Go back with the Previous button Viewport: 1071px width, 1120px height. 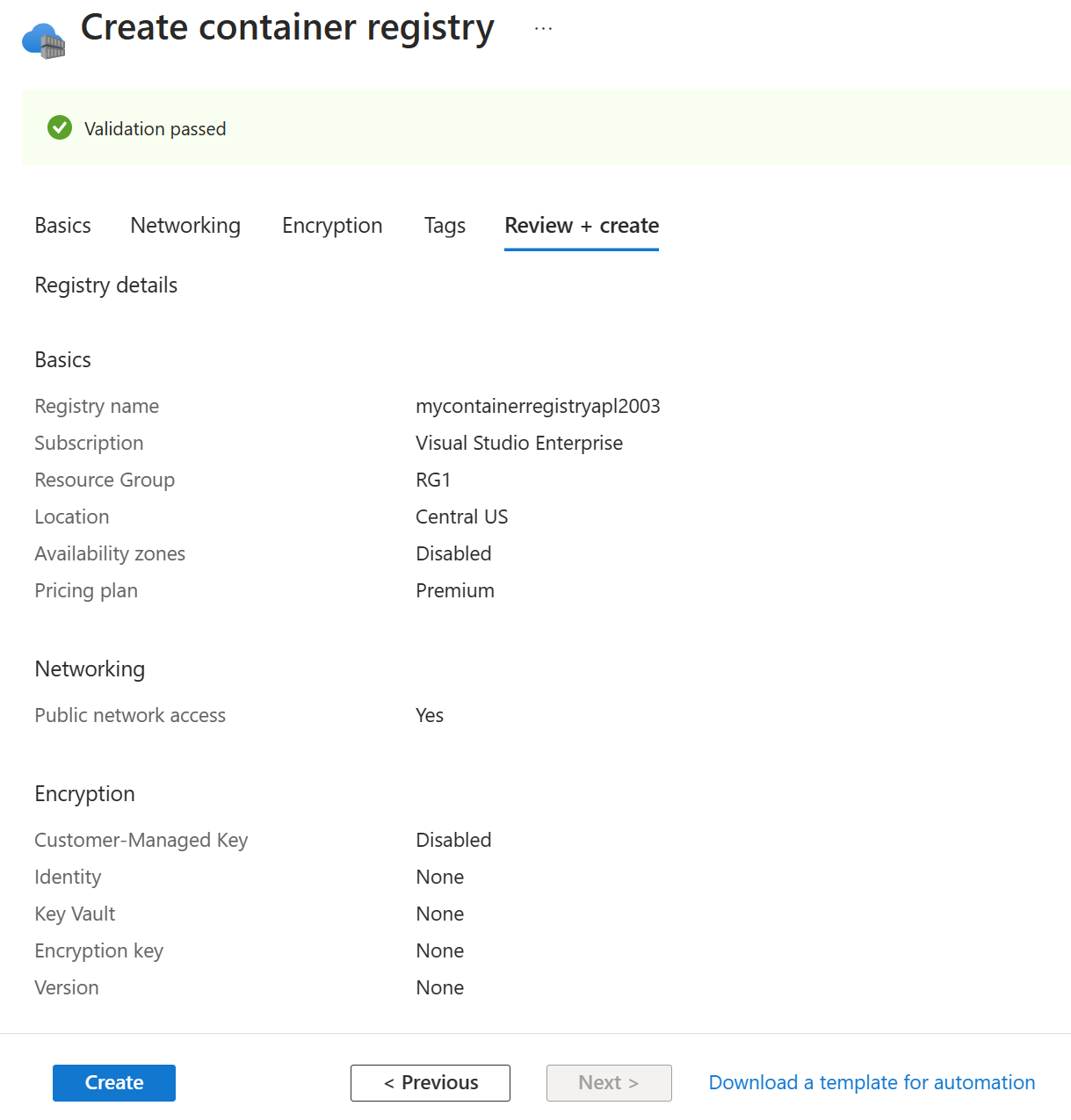430,1082
